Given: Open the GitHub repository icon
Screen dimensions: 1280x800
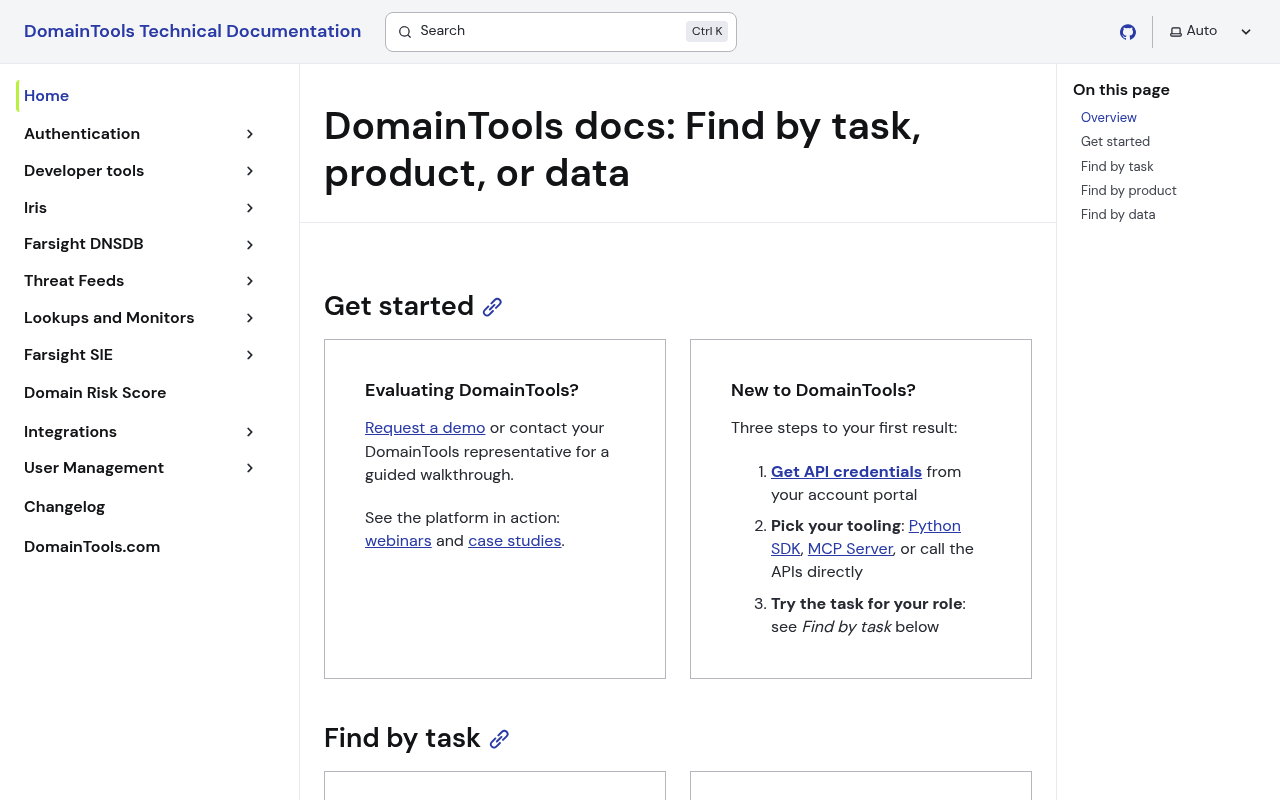Looking at the screenshot, I should pos(1128,32).
